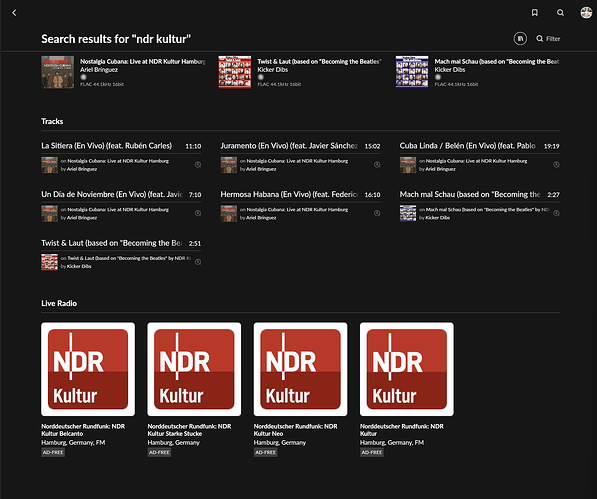
Task: Play La Sitiera (En Vivo) track
Action: (107, 146)
